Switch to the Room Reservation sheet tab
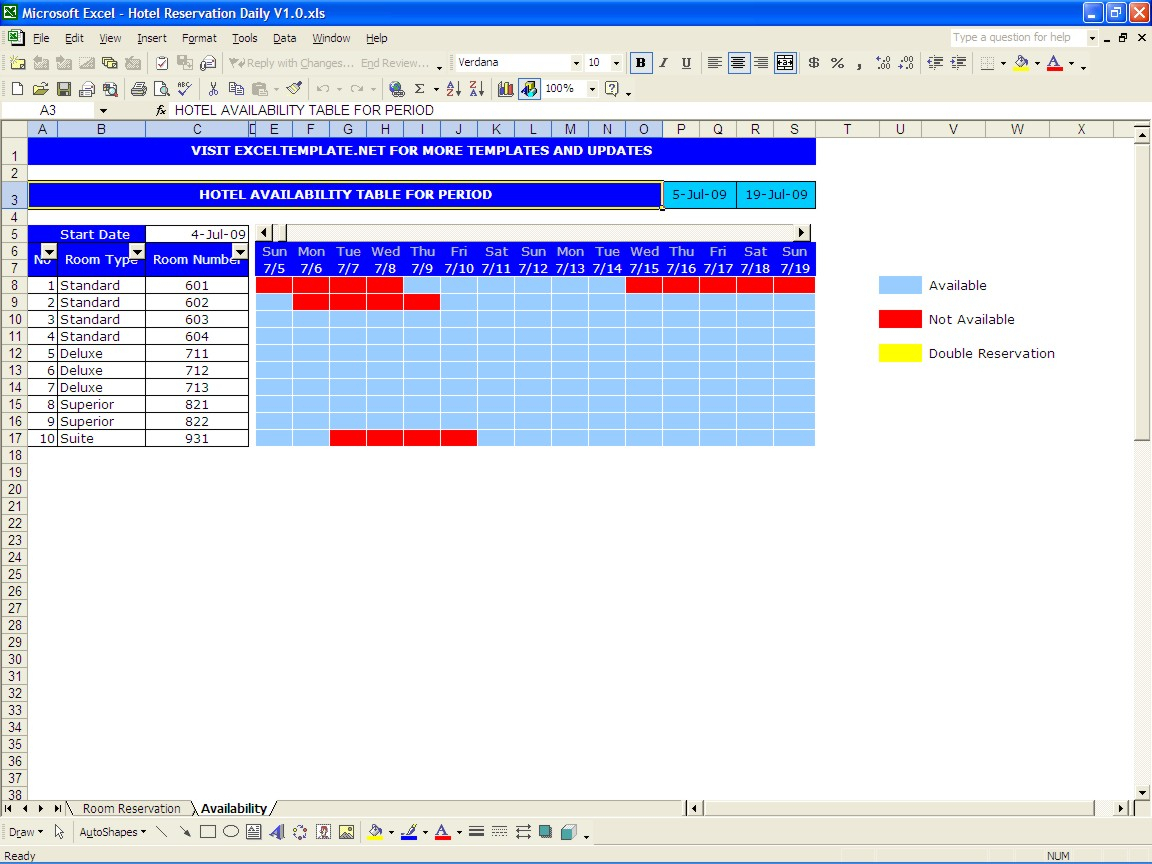The width and height of the screenshot is (1152, 864). tap(131, 809)
